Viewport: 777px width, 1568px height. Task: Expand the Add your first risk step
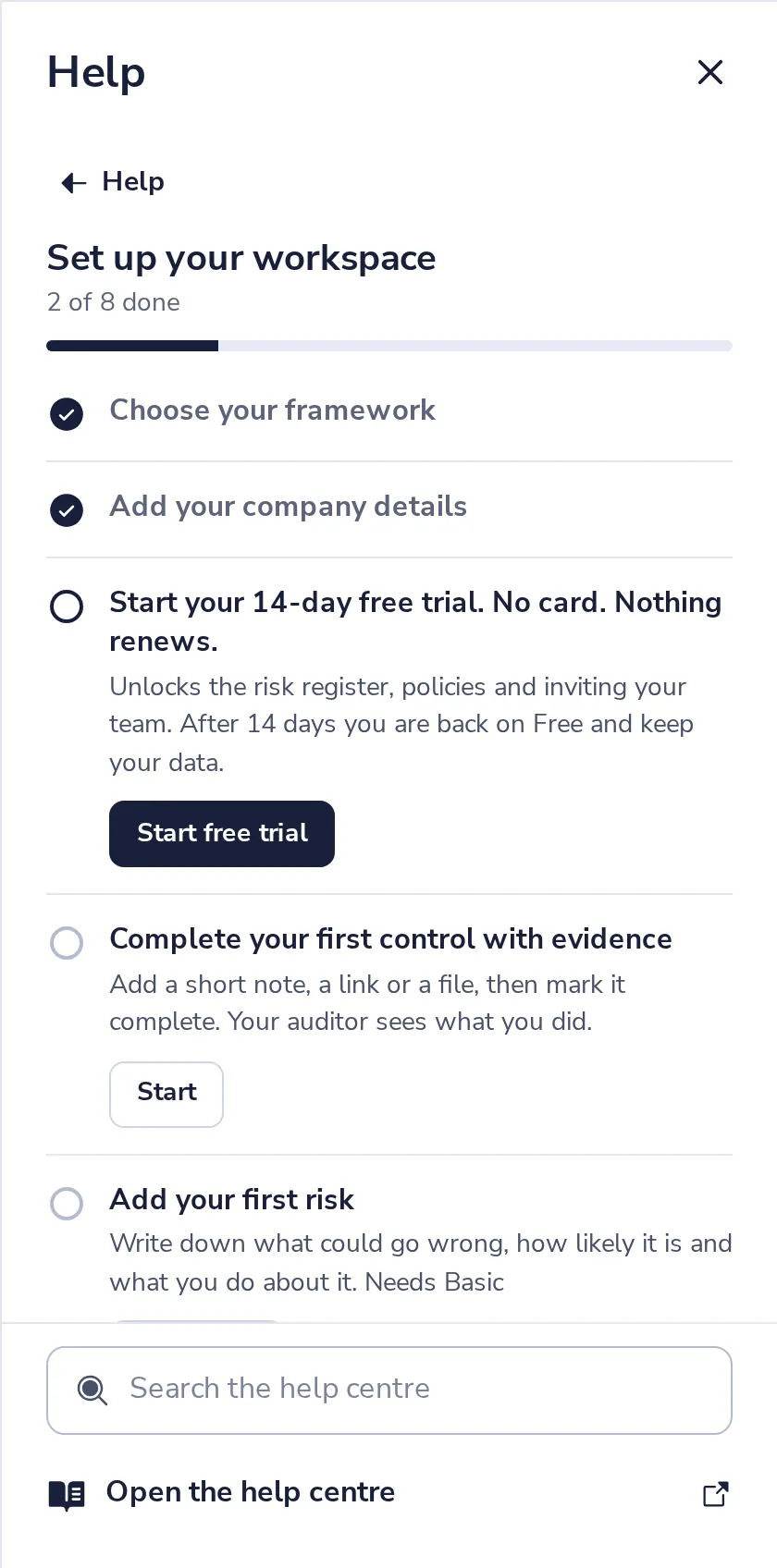tap(231, 1199)
